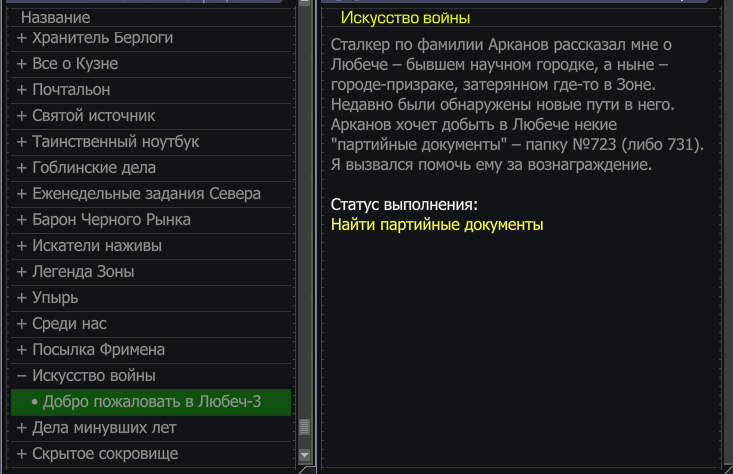Click the Статус выполнения label
This screenshot has height=474, width=733.
pyautogui.click(x=404, y=205)
